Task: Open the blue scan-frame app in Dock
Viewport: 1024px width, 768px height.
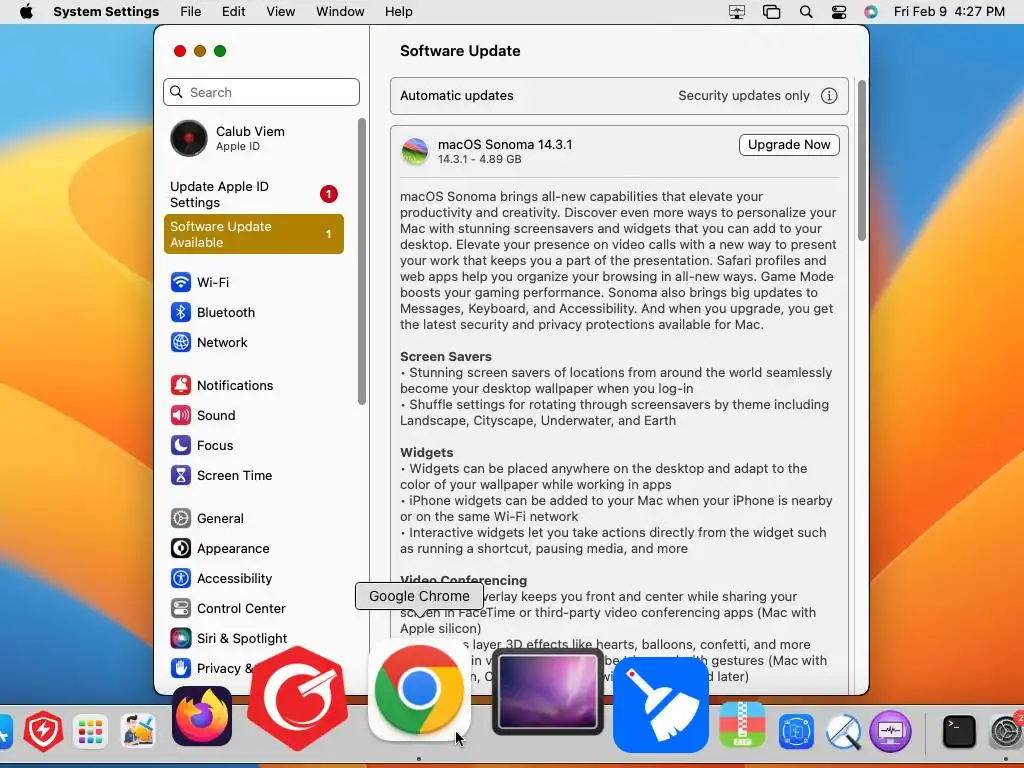Action: click(795, 731)
